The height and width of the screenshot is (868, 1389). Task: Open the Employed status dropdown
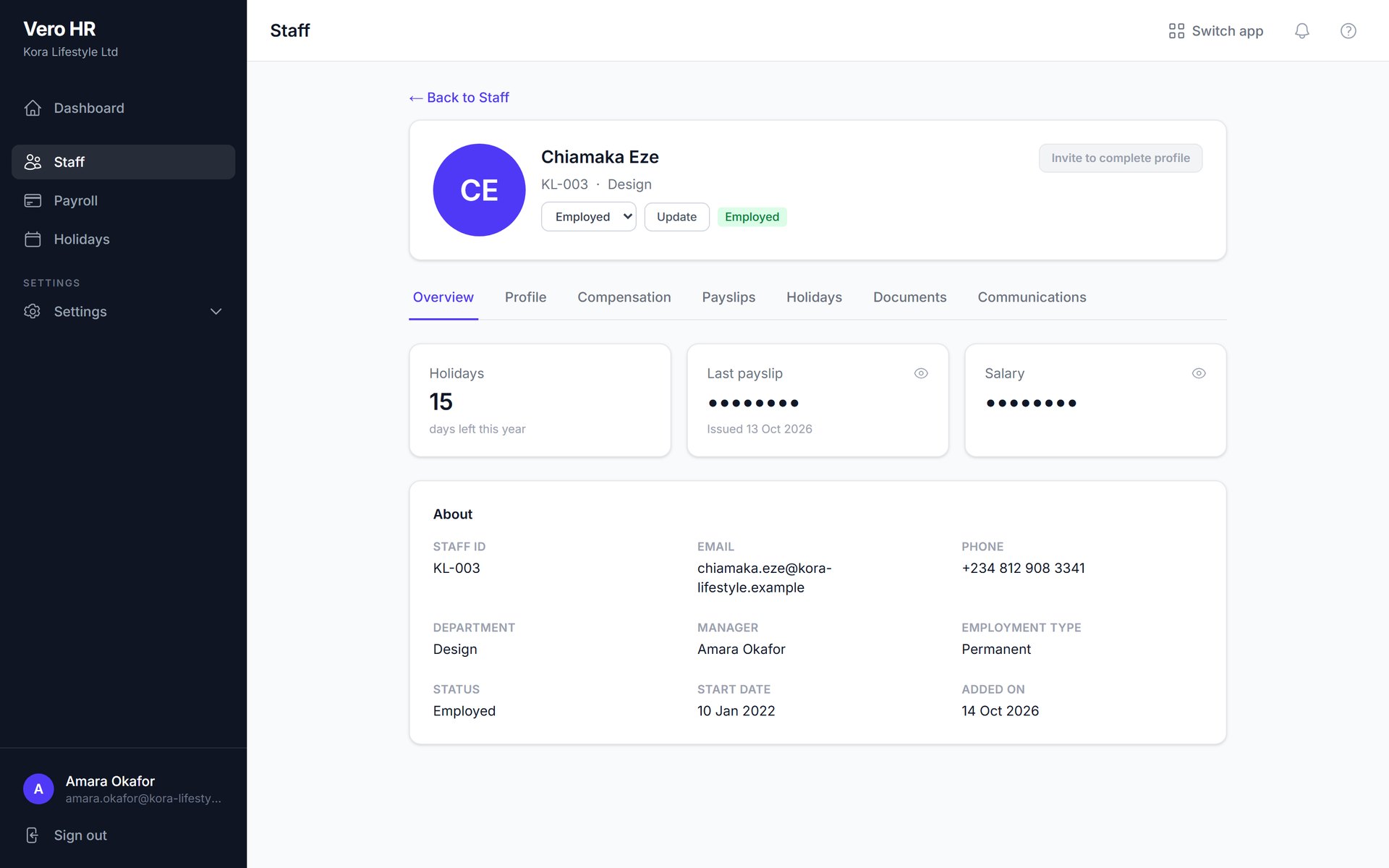point(589,217)
